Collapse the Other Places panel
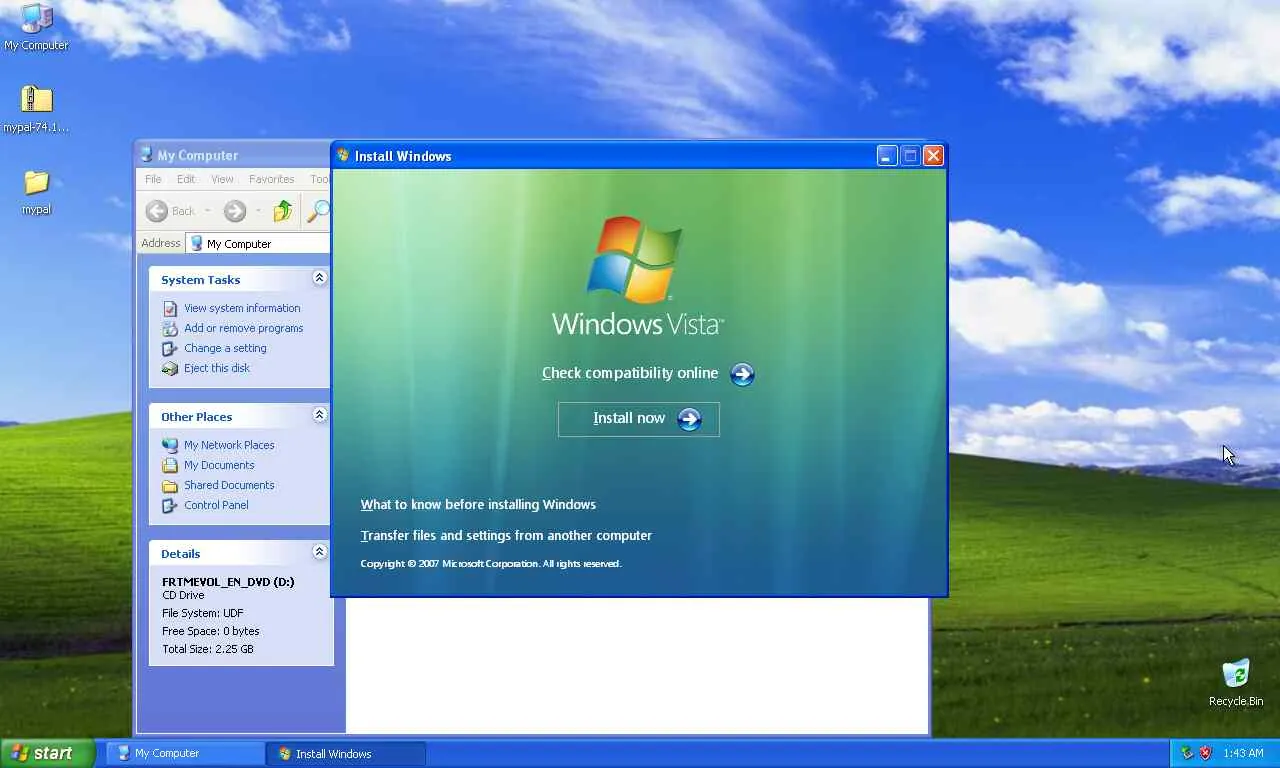 319,415
